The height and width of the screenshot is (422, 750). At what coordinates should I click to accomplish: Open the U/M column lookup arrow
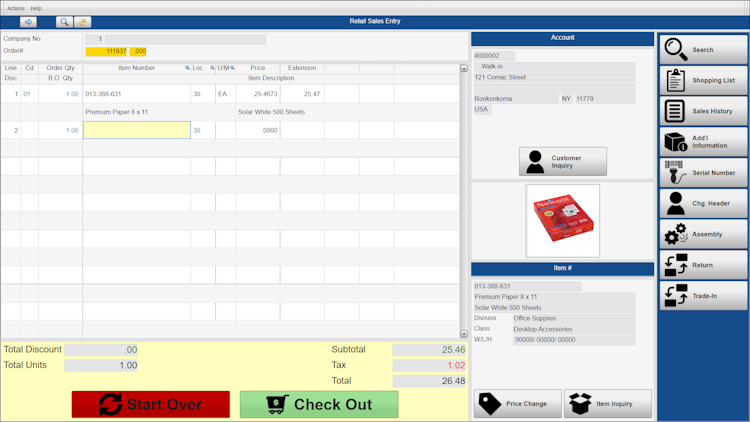[x=232, y=68]
